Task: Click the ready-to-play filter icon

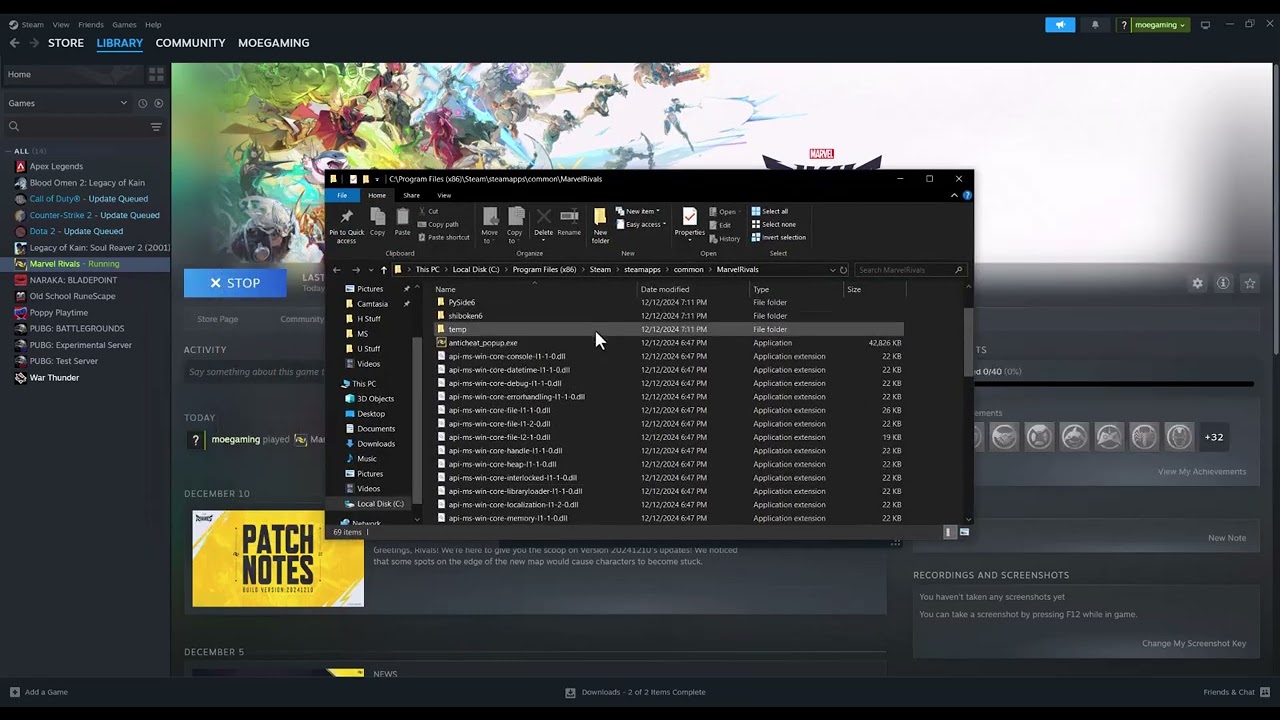Action: (x=158, y=103)
